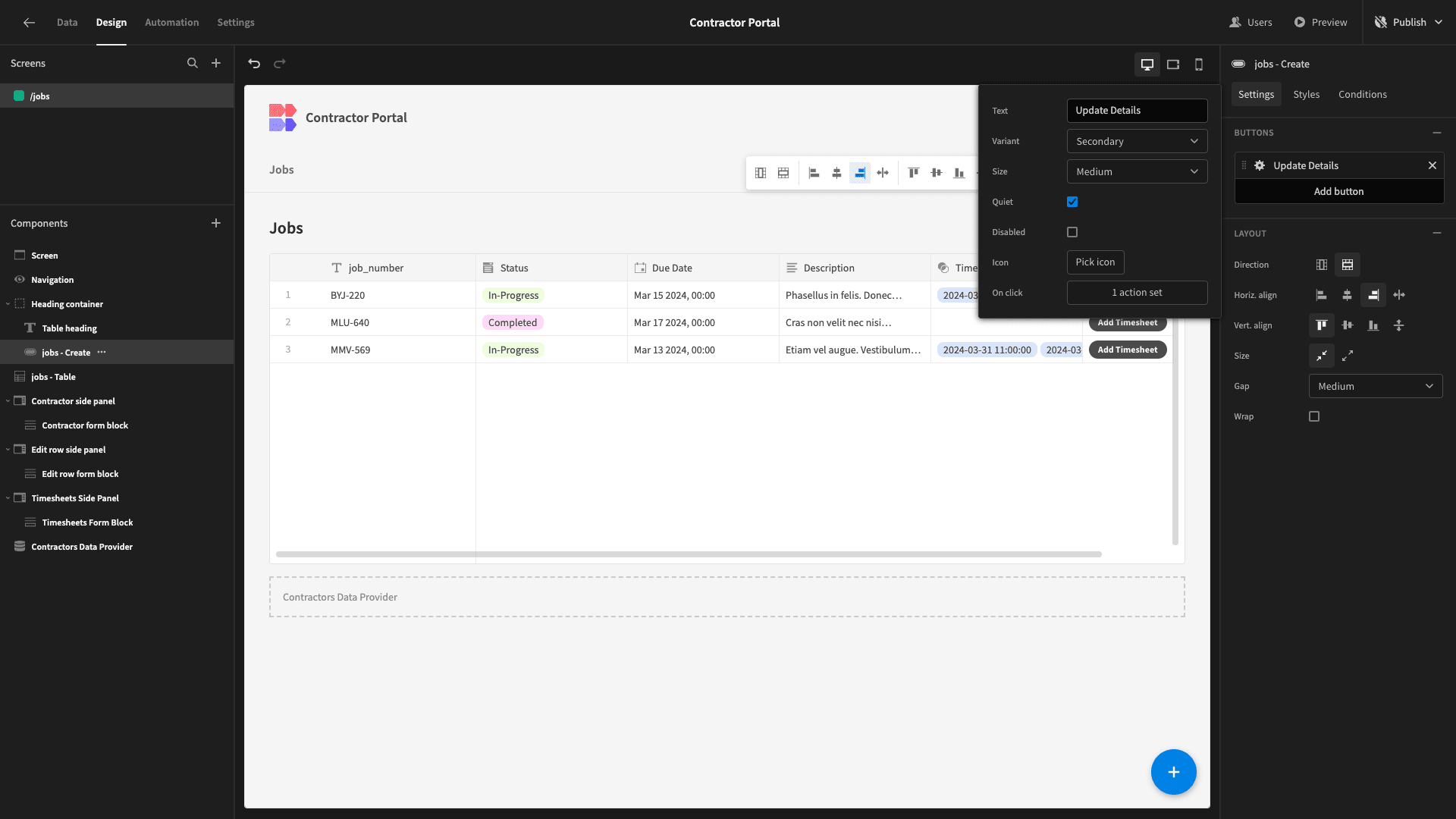Set layout direction to column icon
Viewport: 1456px width, 819px height.
pyautogui.click(x=1322, y=265)
